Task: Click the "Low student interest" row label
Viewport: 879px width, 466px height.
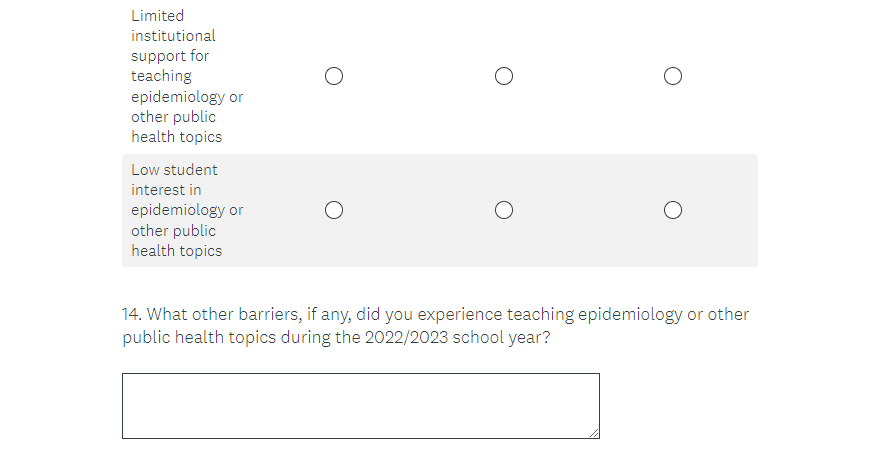Action: pos(187,210)
